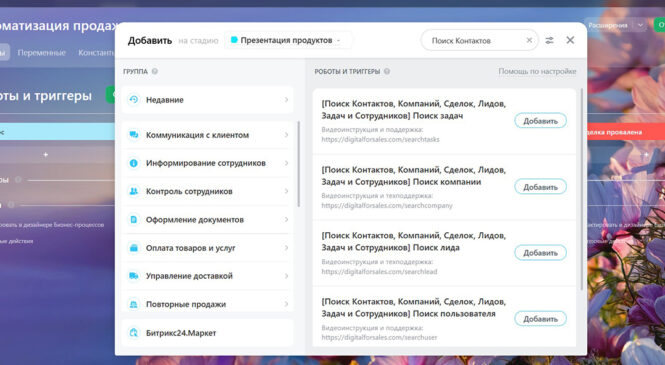Image resolution: width=665 pixels, height=365 pixels.
Task: Click the Поиск пользователя robot title
Action: [414, 307]
